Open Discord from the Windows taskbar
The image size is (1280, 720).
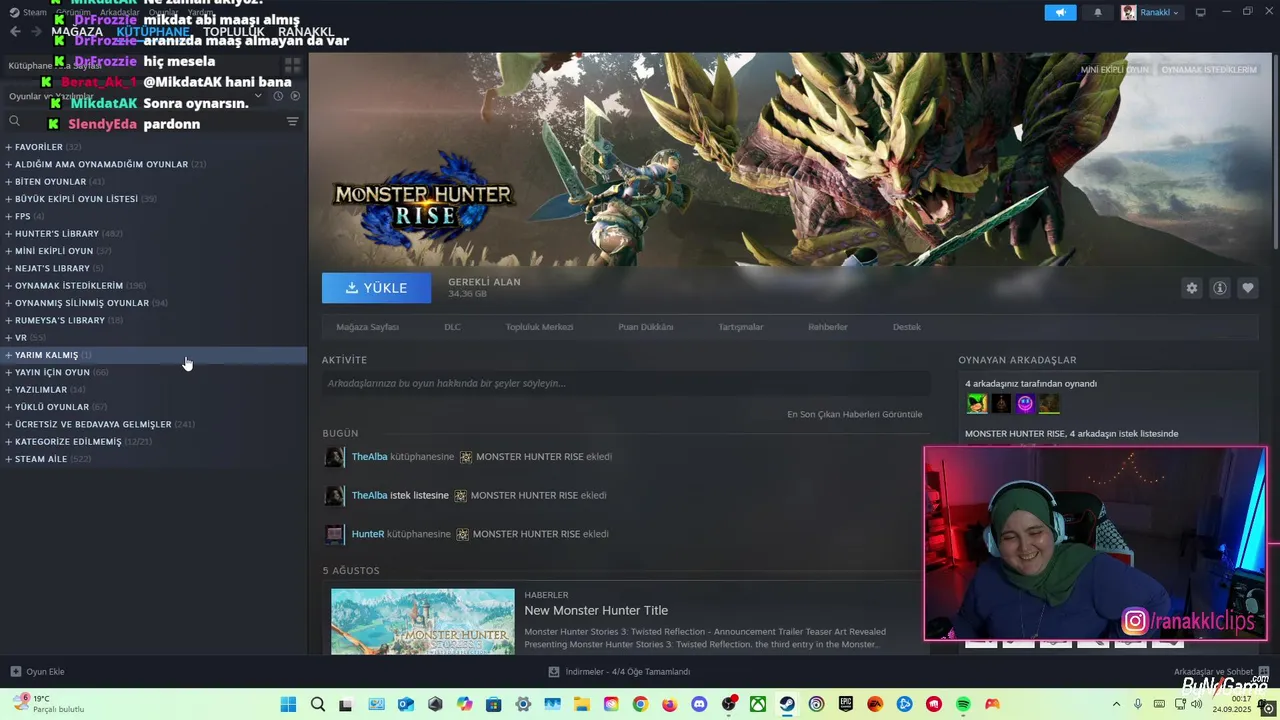[699, 704]
